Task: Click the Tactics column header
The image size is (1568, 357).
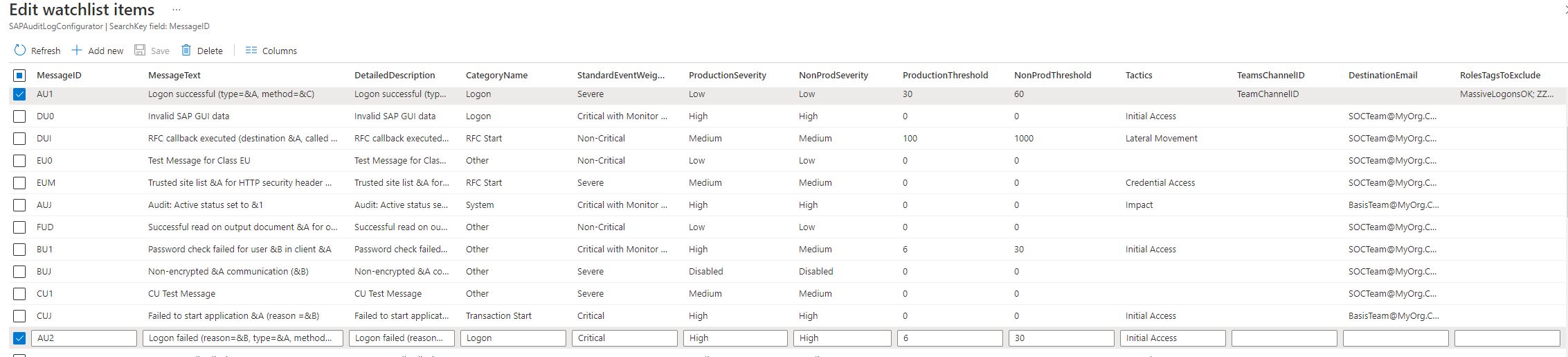Action: [1139, 76]
